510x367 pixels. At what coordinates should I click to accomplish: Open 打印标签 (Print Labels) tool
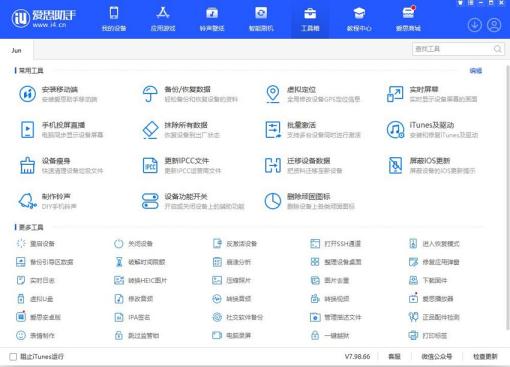point(428,335)
